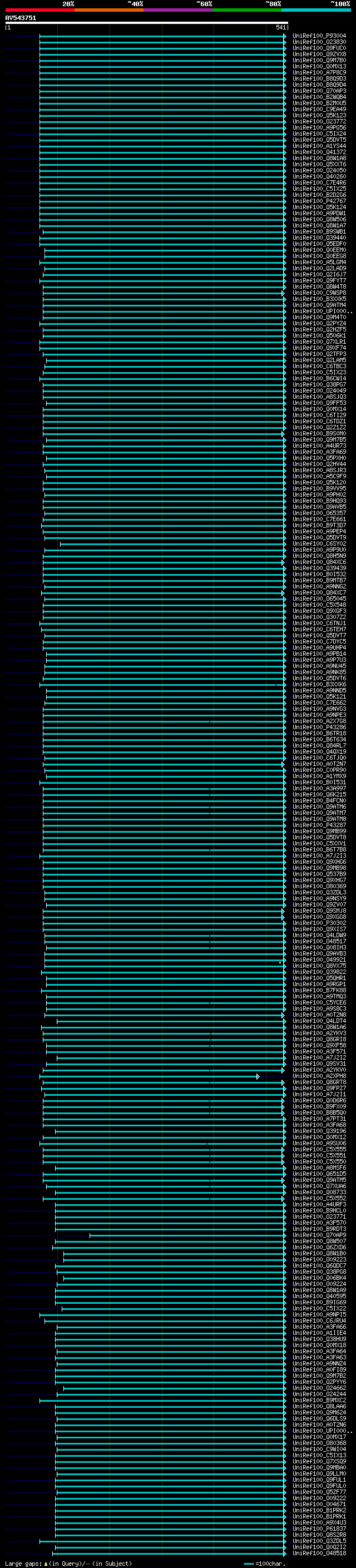Select hit UniRef100_Q8W1A8
The width and height of the screenshot is (356, 1568).
click(x=319, y=159)
